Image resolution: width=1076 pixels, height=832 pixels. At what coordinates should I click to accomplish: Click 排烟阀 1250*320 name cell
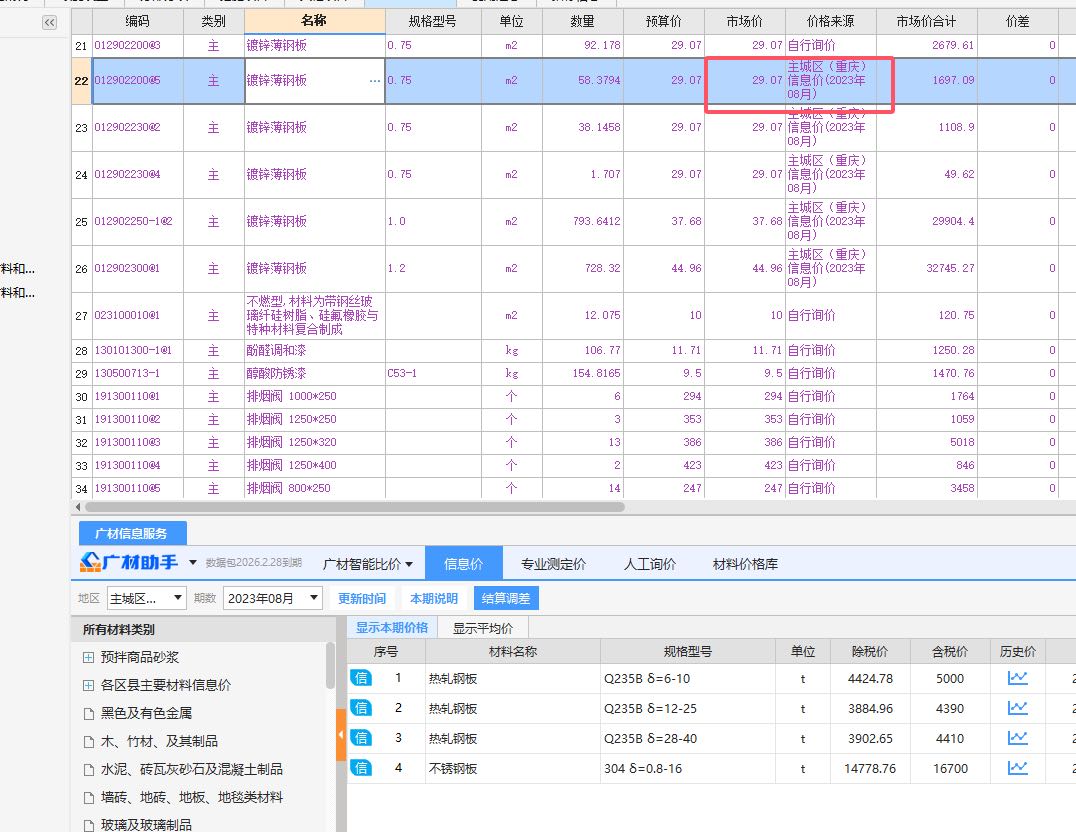(x=315, y=442)
